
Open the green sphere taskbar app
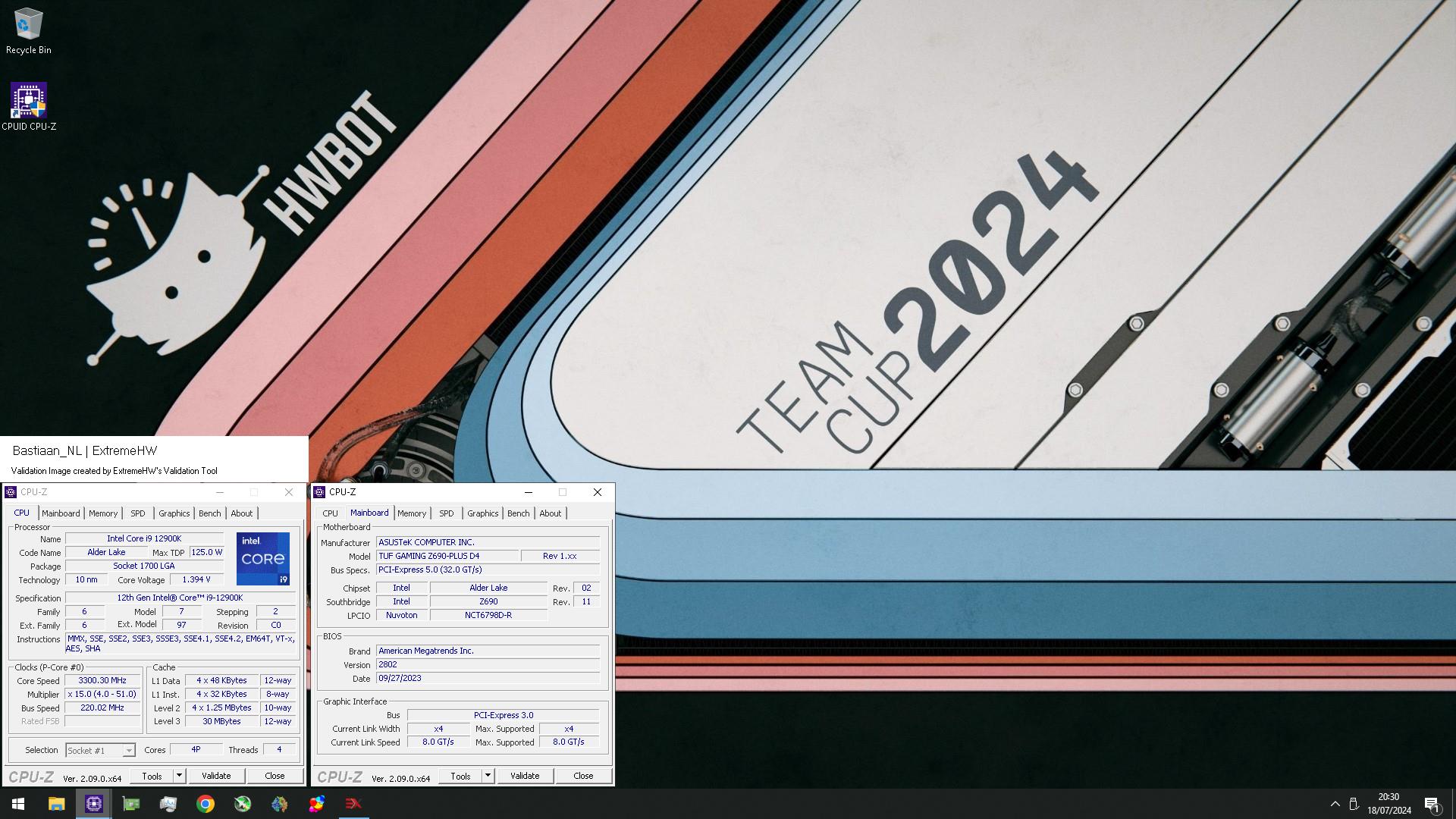pos(243,804)
